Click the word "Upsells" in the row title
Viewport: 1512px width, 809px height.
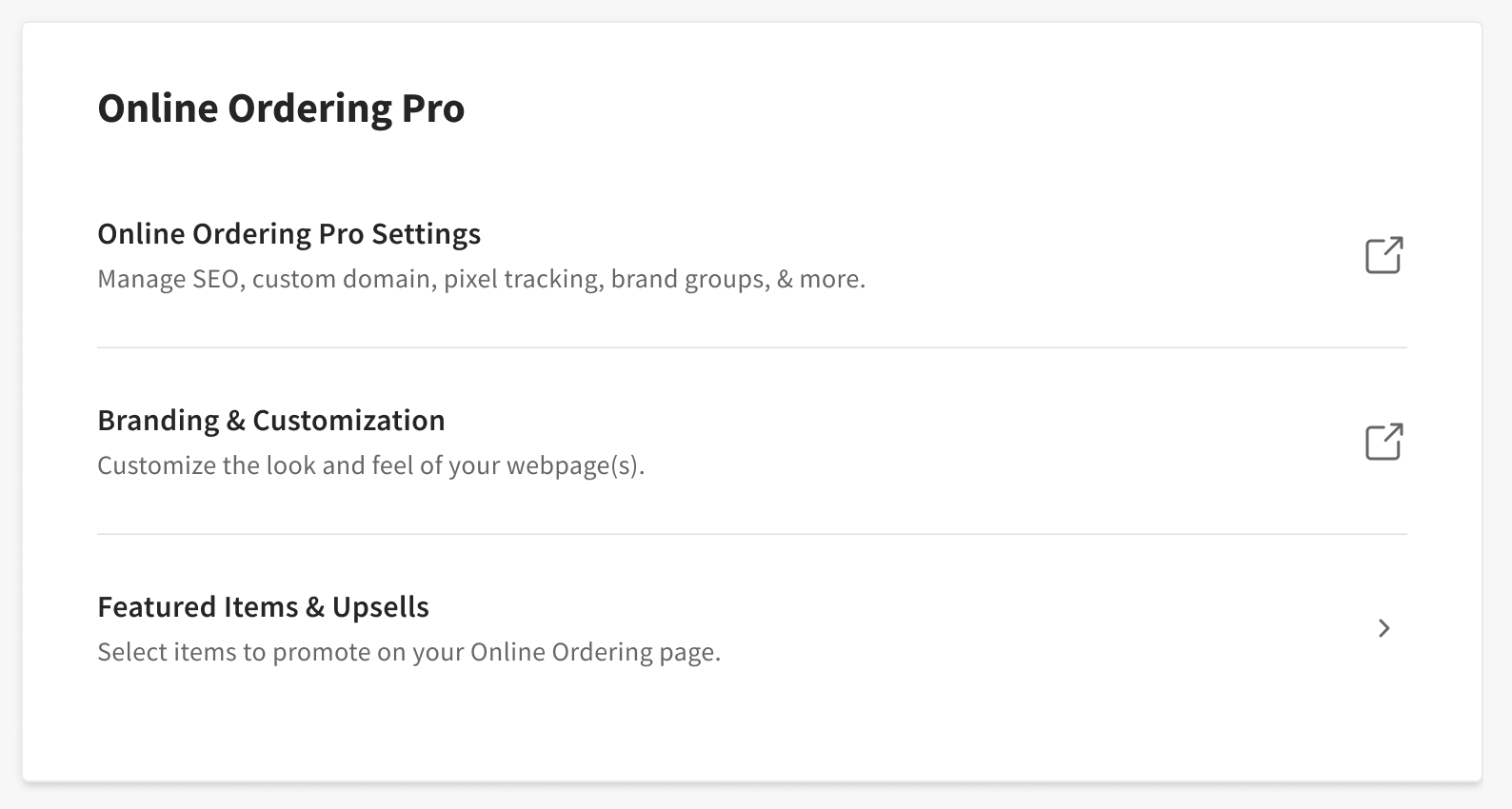(381, 607)
